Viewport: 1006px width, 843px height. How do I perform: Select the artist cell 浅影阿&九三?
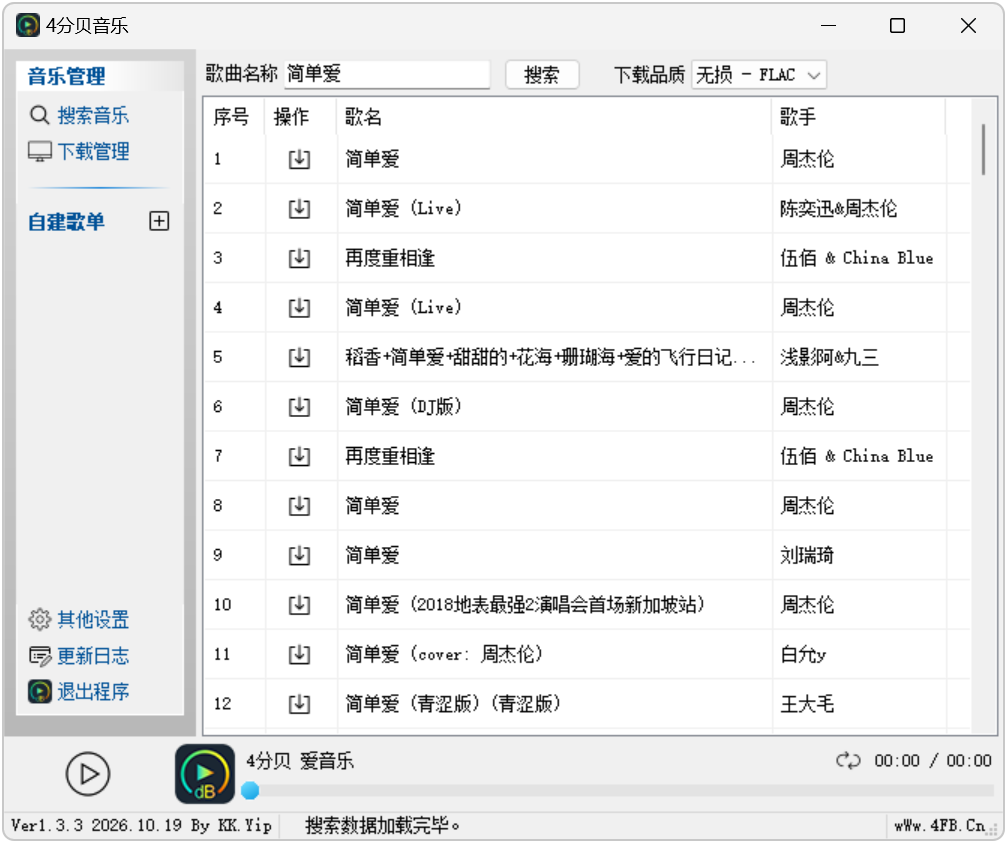(830, 357)
